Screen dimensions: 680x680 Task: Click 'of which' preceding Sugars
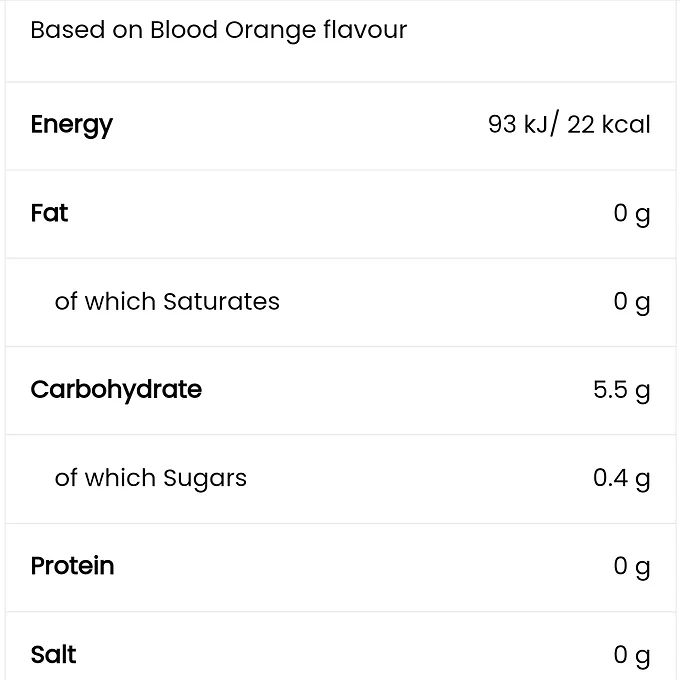105,478
